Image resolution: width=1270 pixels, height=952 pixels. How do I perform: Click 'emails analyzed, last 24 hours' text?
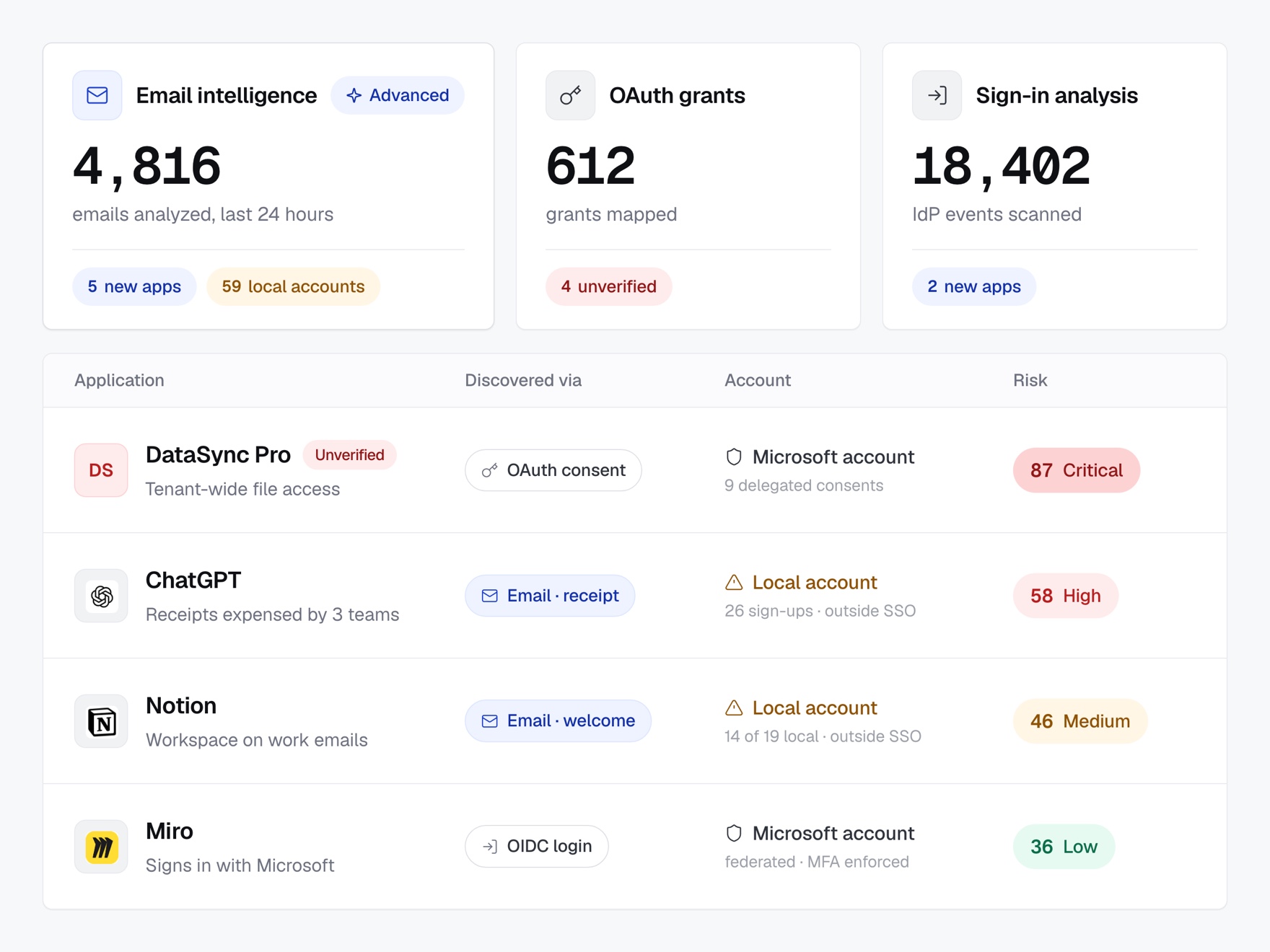(x=203, y=214)
